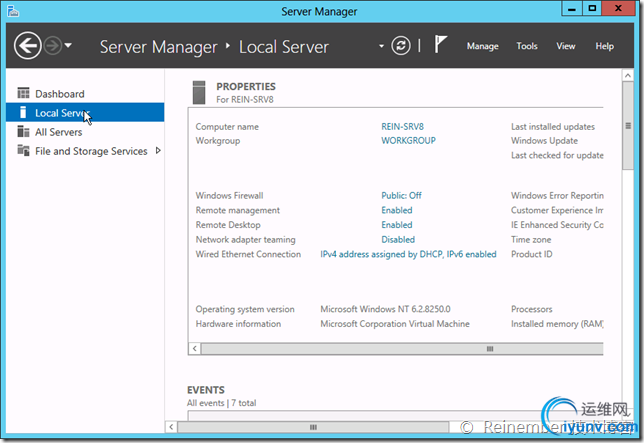644x443 pixels.
Task: Open the notifications flag icon
Action: point(440,44)
